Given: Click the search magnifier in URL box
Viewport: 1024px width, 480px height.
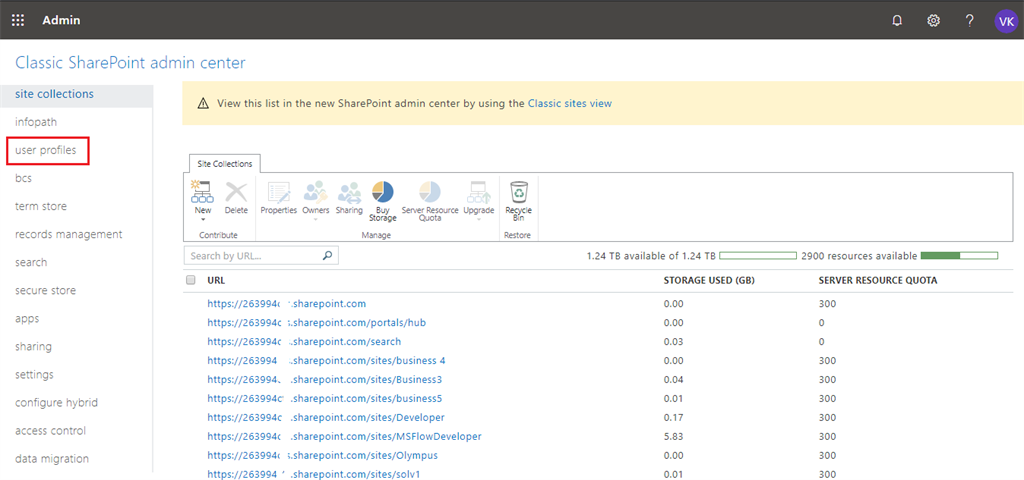Looking at the screenshot, I should 328,255.
